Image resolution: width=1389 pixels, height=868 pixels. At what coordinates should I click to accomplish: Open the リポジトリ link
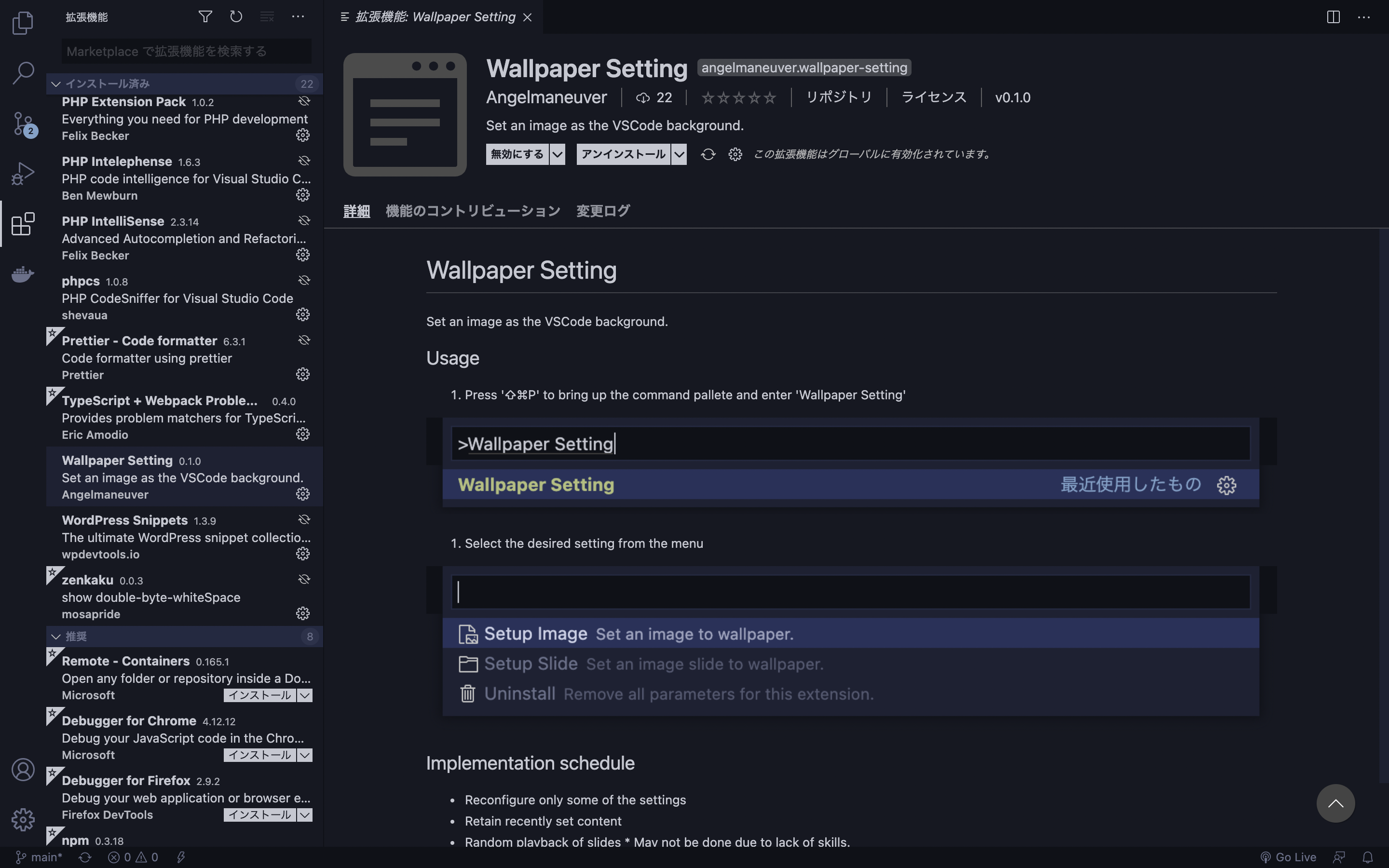[839, 97]
